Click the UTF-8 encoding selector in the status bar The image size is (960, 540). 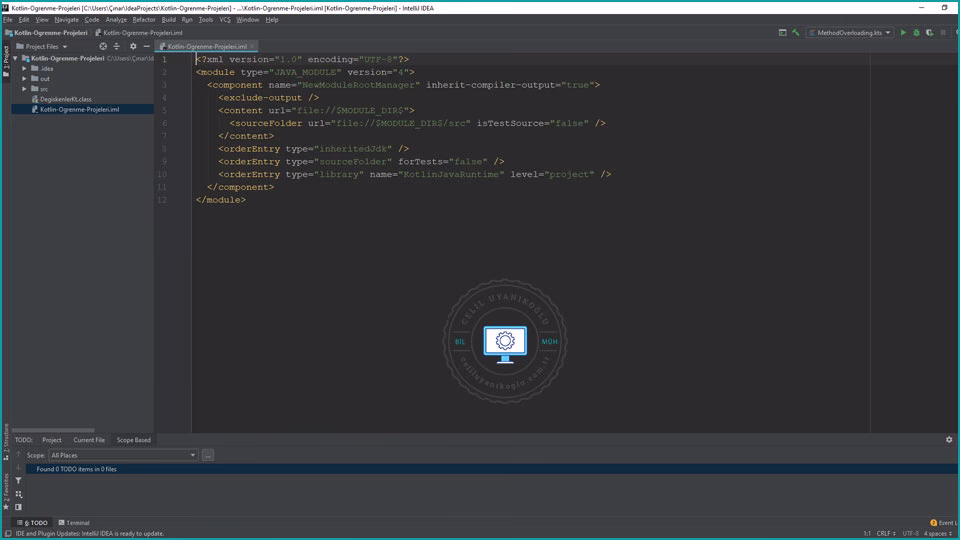tap(910, 533)
